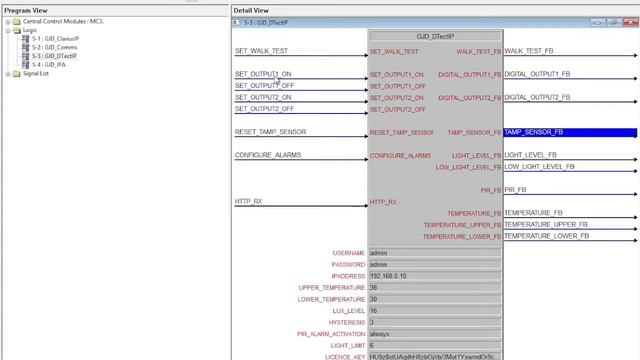Click the Logic folder icon
This screenshot has width=640, height=360.
coord(17,31)
